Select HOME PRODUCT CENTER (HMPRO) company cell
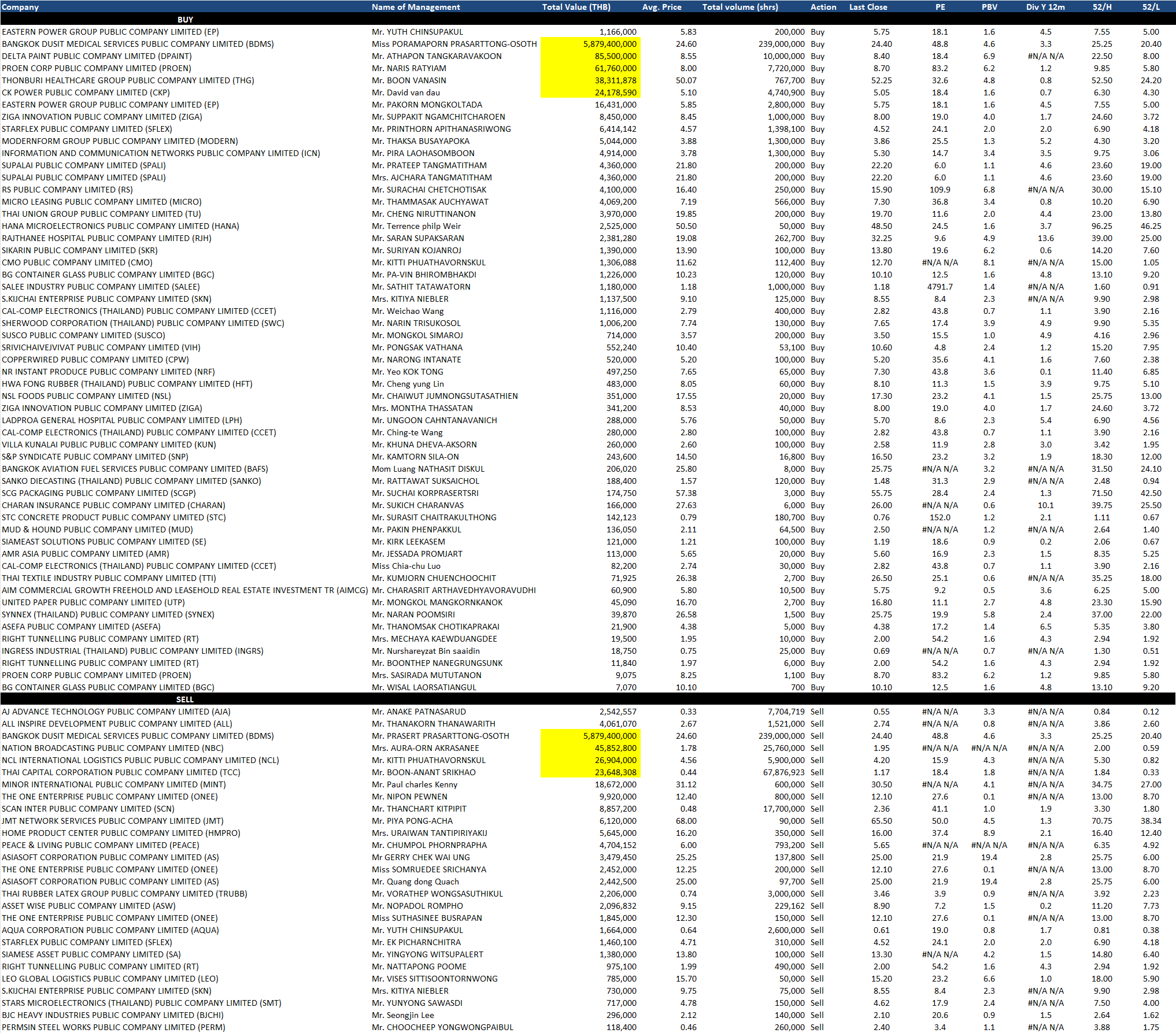 click(x=121, y=833)
